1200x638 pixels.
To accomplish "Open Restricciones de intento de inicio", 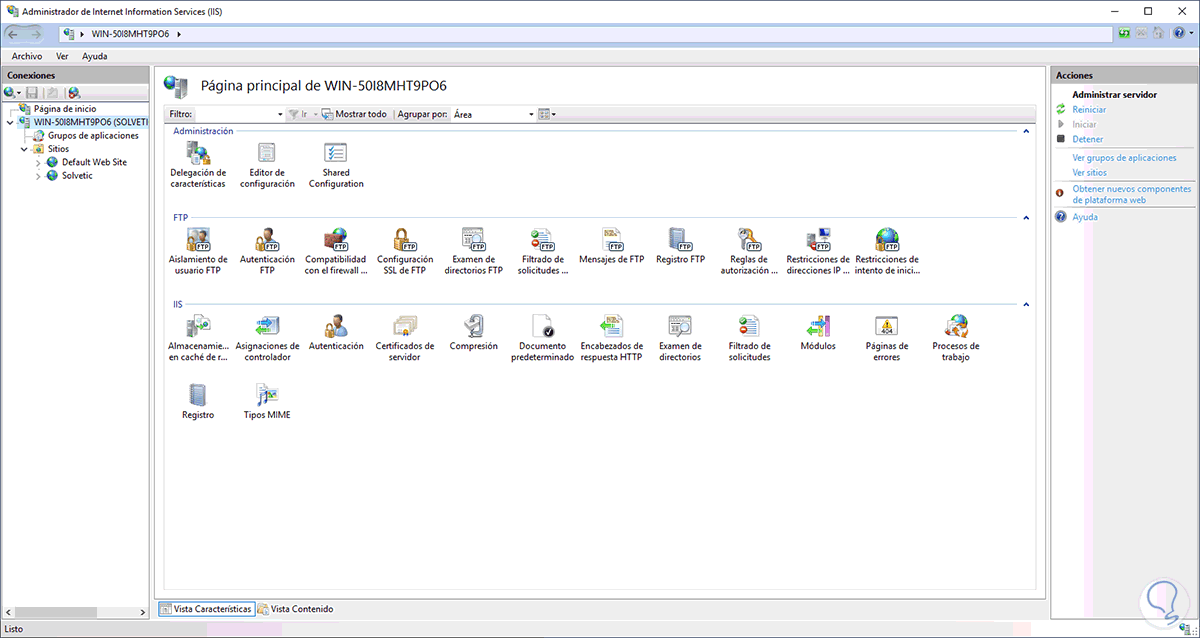I will (x=888, y=251).
